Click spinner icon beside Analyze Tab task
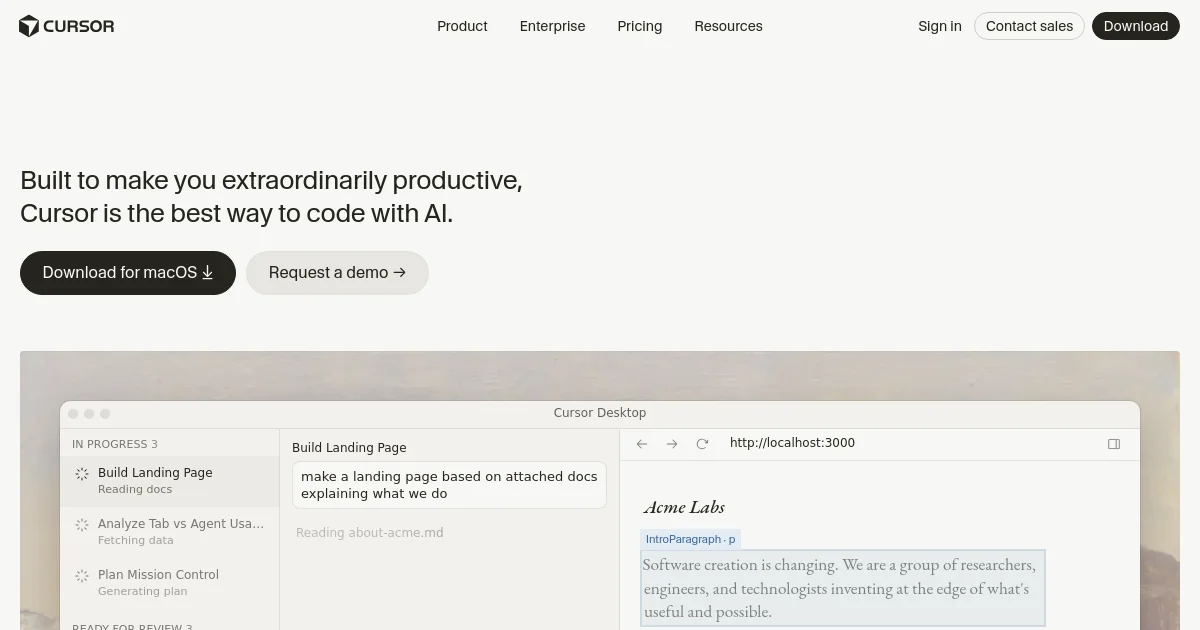Screen dimensions: 1200x630 click(82, 524)
